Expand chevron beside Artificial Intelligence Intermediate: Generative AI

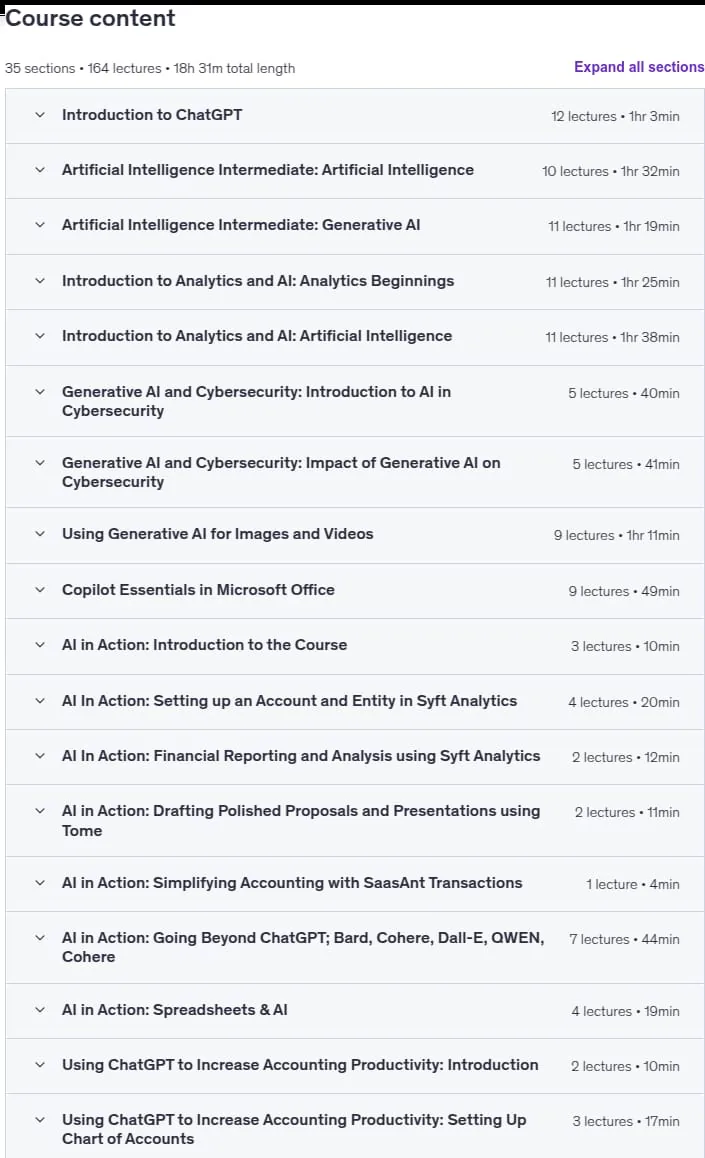click(x=40, y=225)
